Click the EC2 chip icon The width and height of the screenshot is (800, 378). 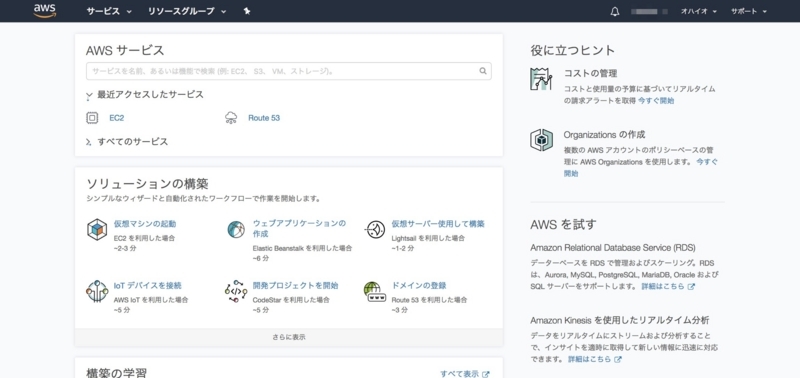click(x=92, y=118)
